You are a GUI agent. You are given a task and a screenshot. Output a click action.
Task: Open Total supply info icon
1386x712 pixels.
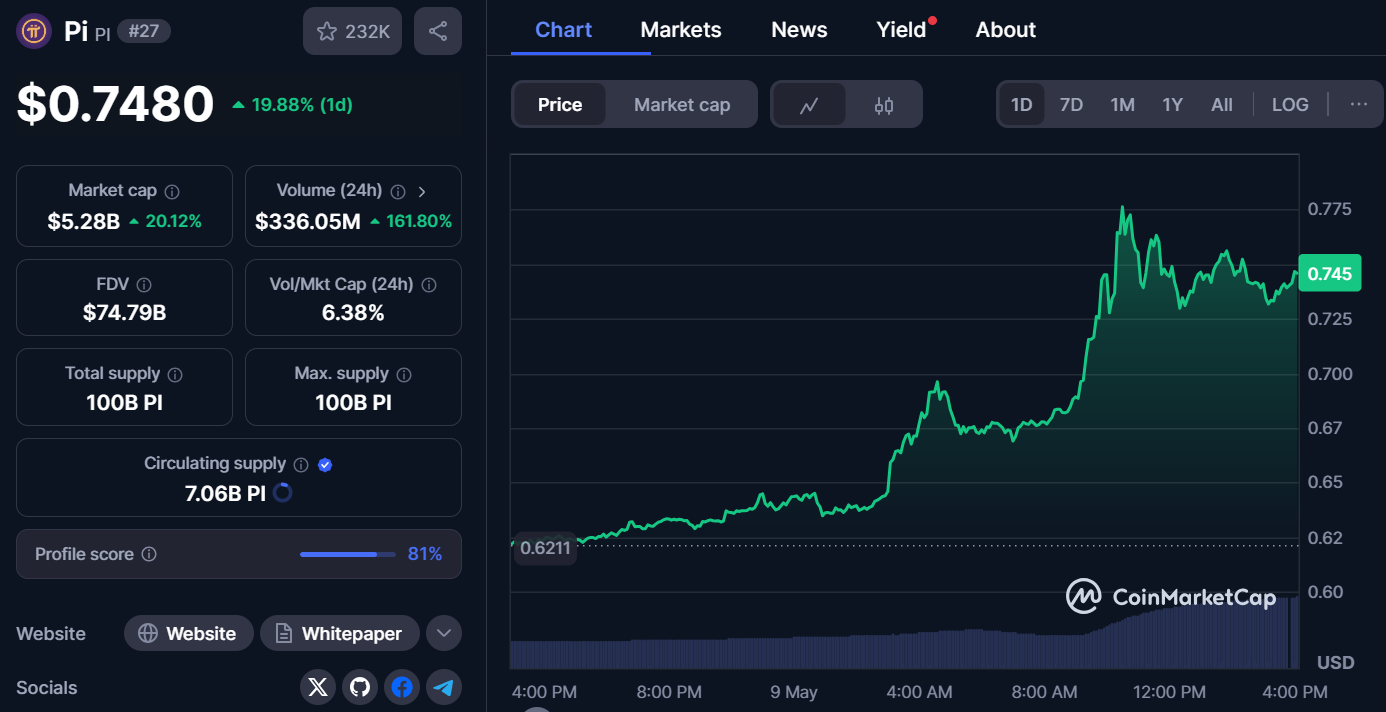[x=175, y=374]
